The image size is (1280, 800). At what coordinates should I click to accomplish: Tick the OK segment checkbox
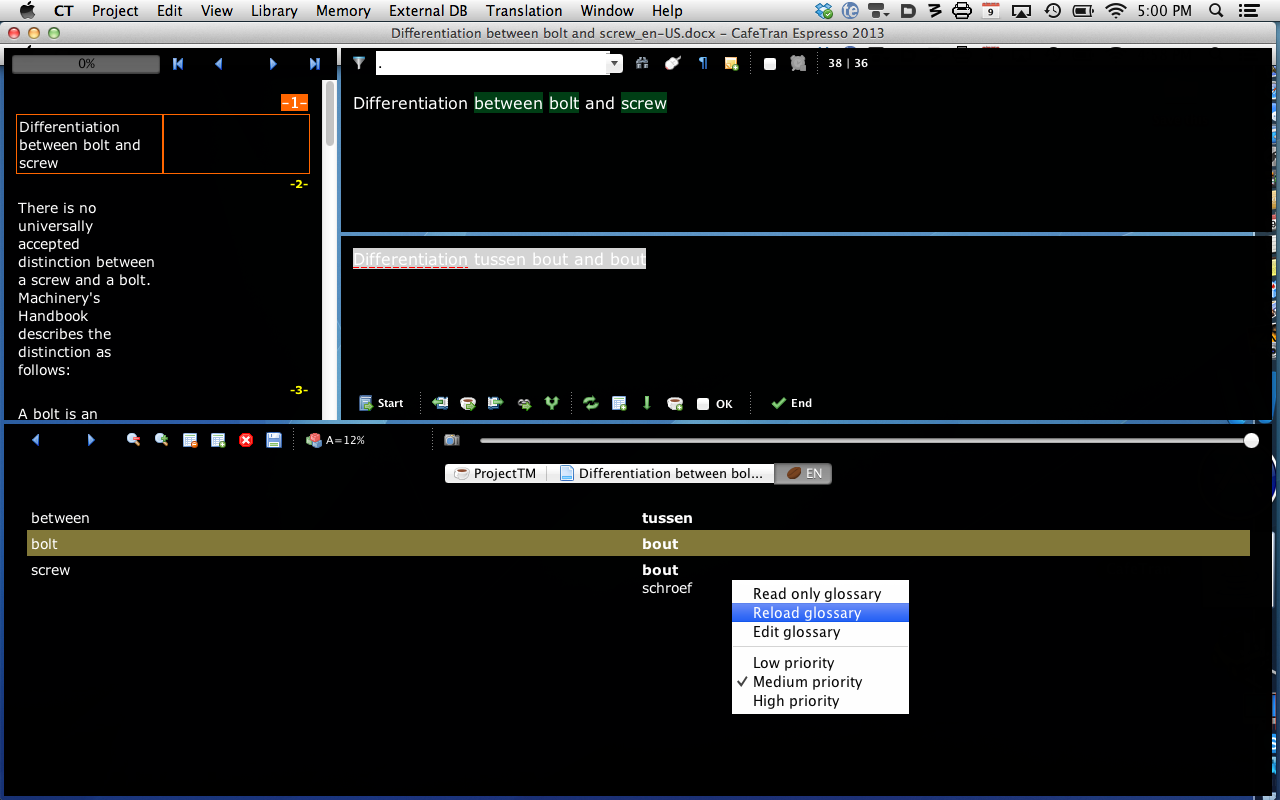pyautogui.click(x=703, y=404)
